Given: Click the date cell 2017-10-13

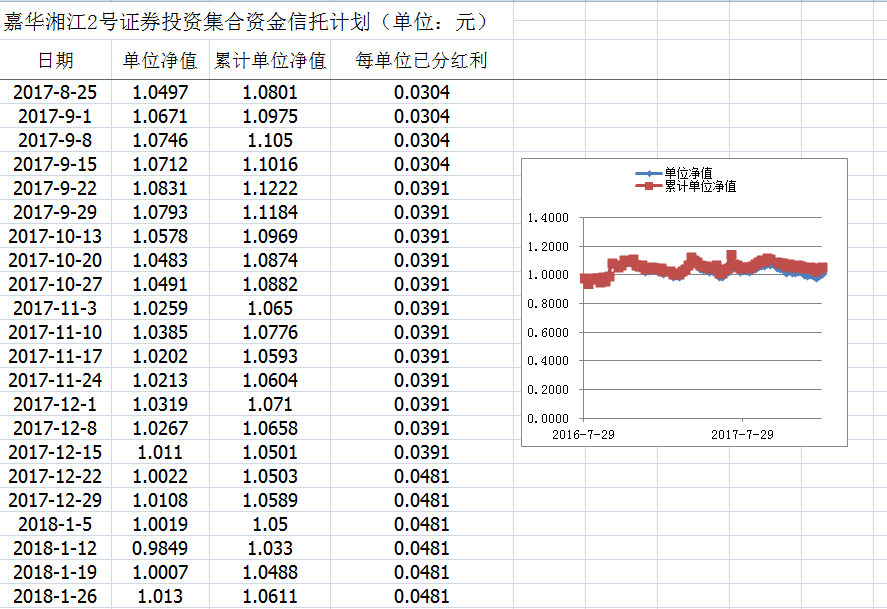Looking at the screenshot, I should tap(55, 236).
